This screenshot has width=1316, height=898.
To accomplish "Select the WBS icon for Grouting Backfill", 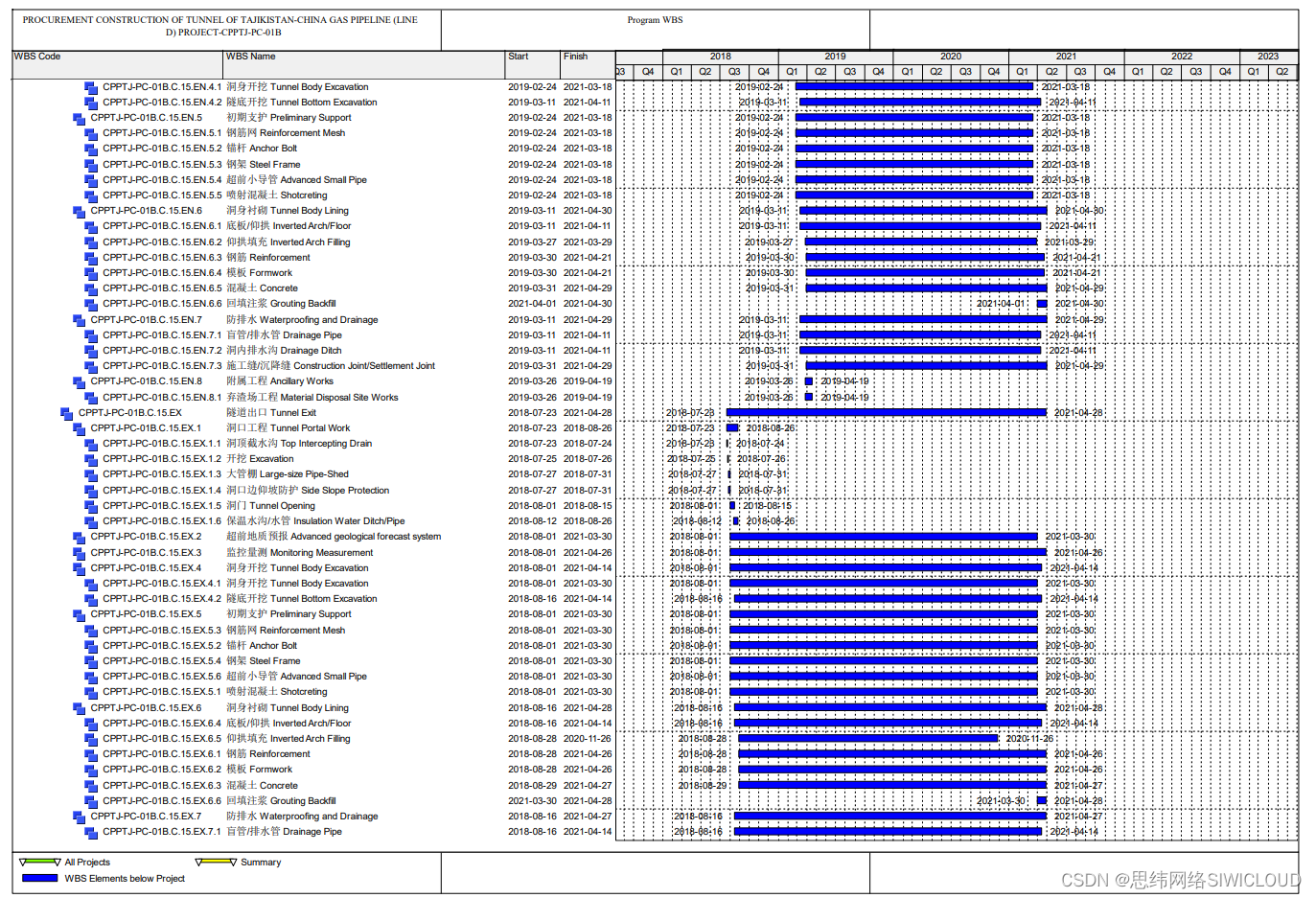I will [89, 304].
